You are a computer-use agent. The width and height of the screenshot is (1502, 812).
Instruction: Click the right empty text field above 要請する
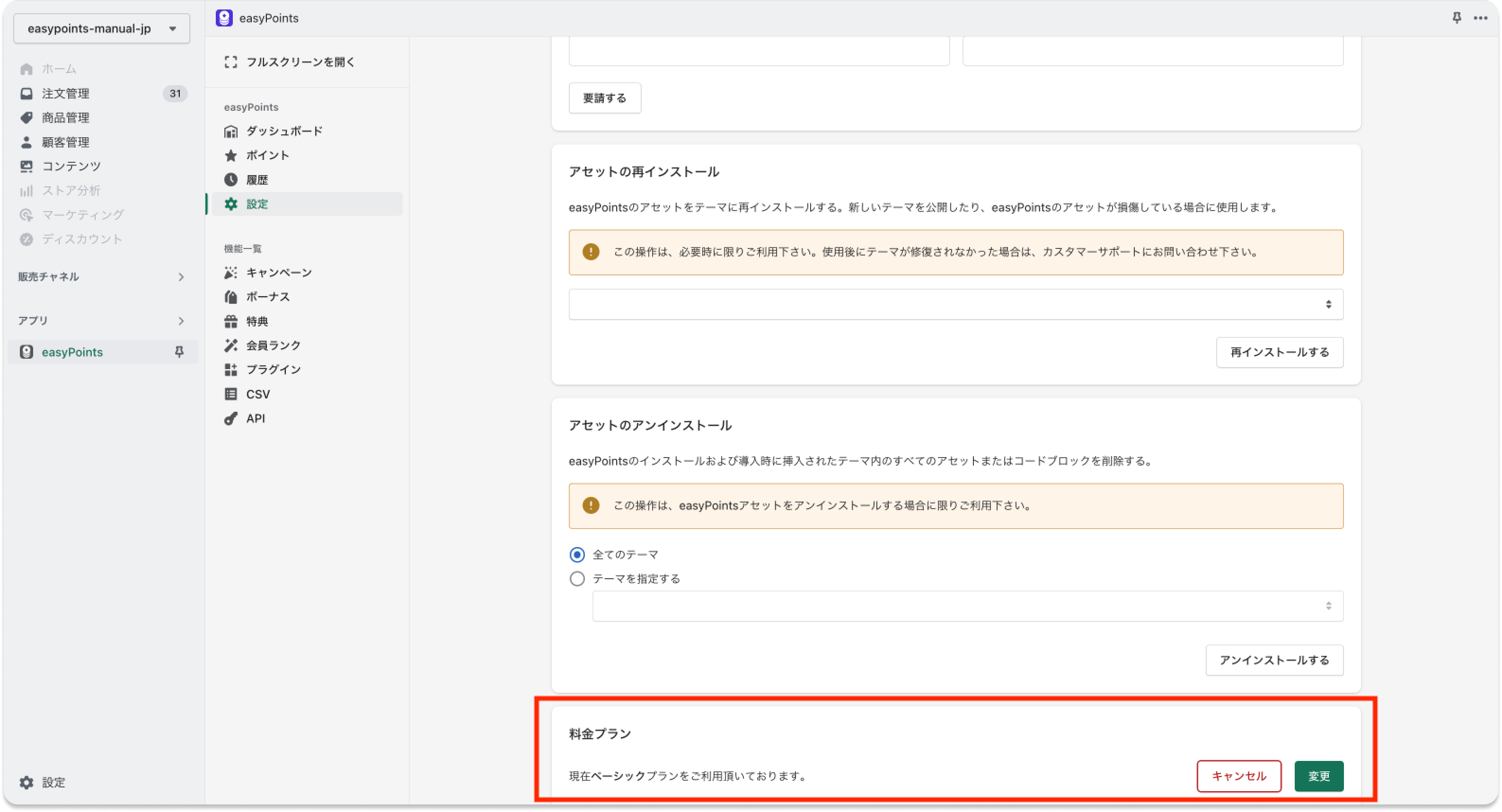[x=1153, y=51]
